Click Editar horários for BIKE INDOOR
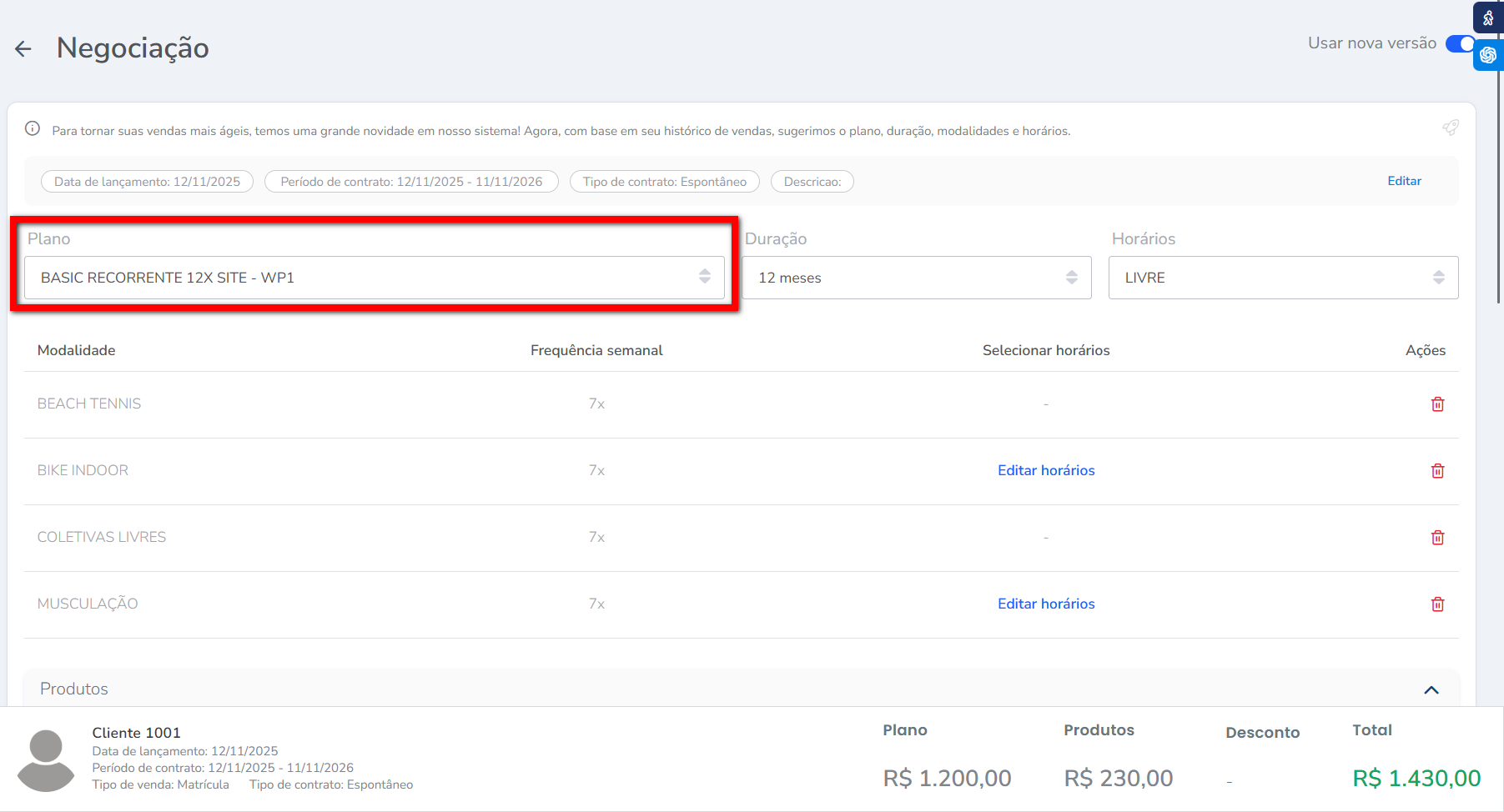Screen dimensions: 1504x812 [1046, 470]
